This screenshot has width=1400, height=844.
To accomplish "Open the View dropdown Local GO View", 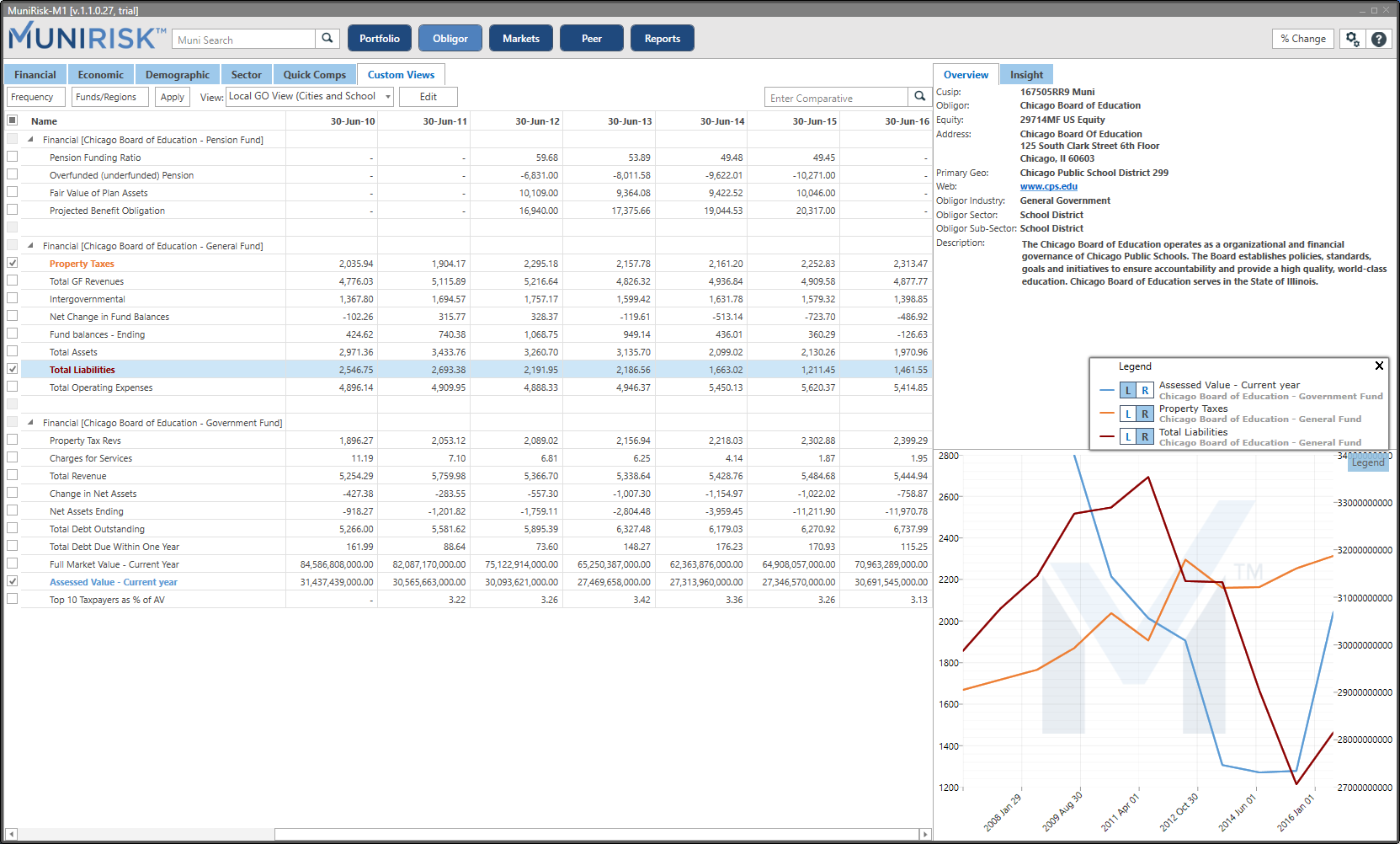I will tap(310, 97).
